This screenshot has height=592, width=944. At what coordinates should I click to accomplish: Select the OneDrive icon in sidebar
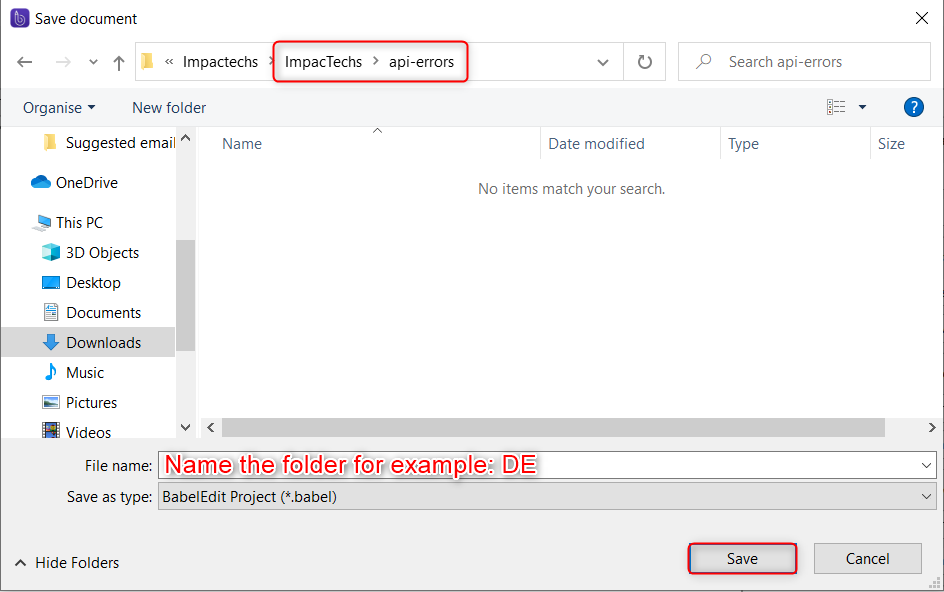click(39, 182)
